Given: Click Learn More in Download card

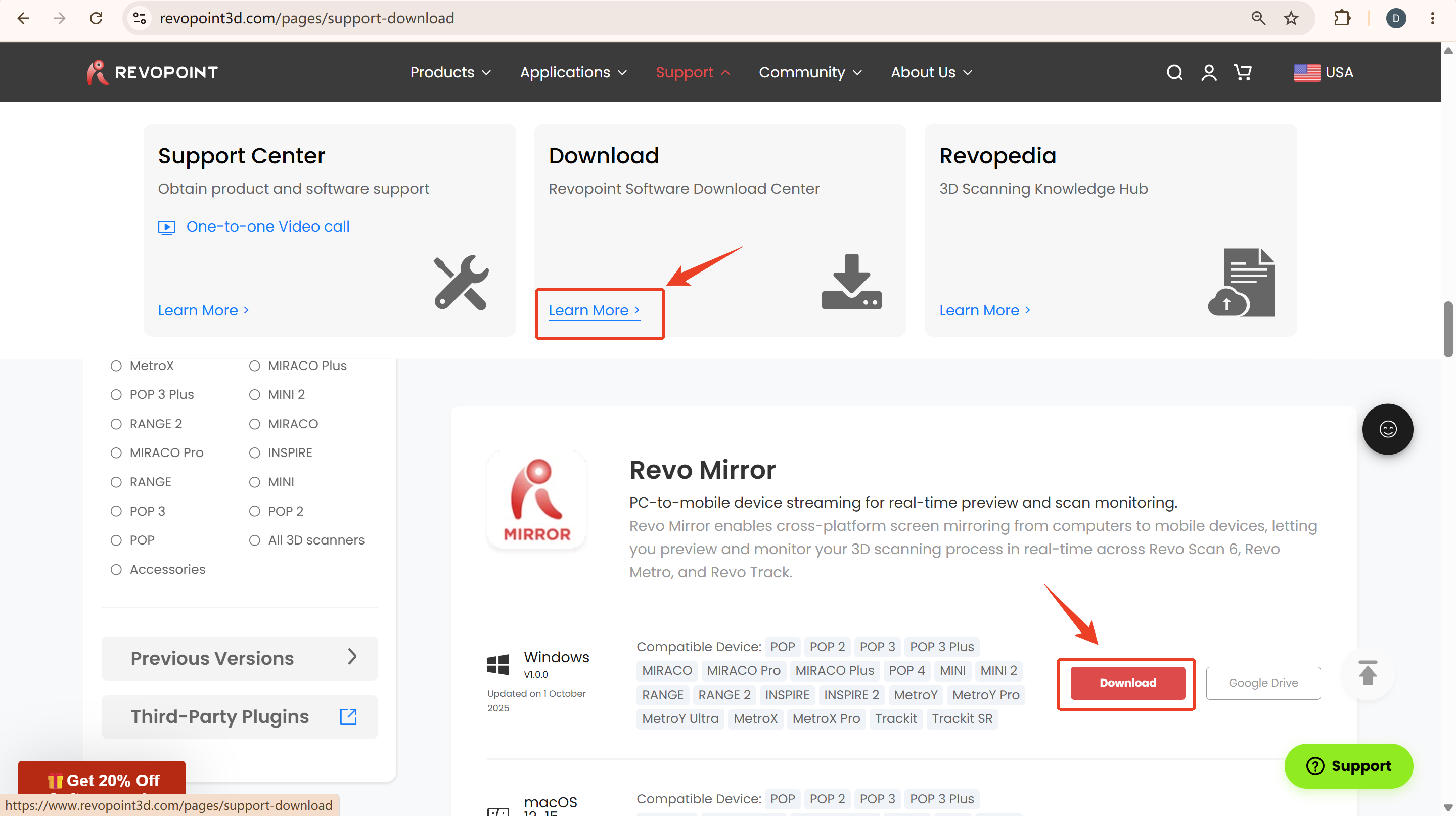Looking at the screenshot, I should coord(594,310).
